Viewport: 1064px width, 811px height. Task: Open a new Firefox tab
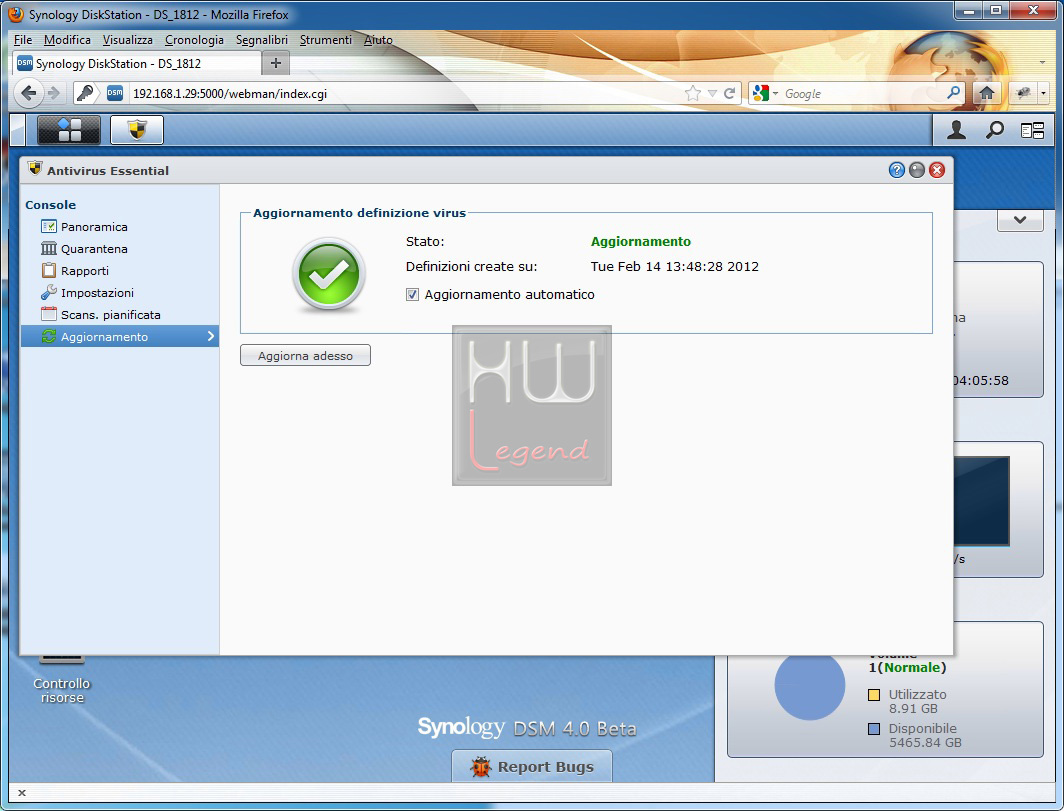tap(276, 64)
